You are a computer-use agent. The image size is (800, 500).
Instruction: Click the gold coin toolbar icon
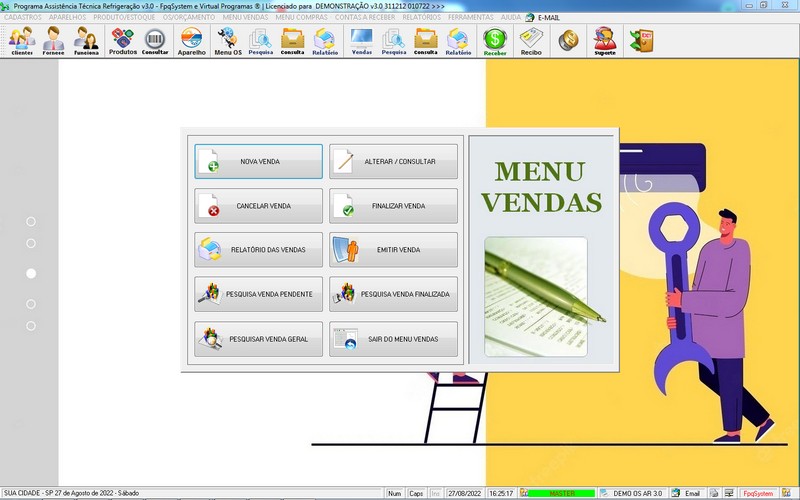[568, 40]
